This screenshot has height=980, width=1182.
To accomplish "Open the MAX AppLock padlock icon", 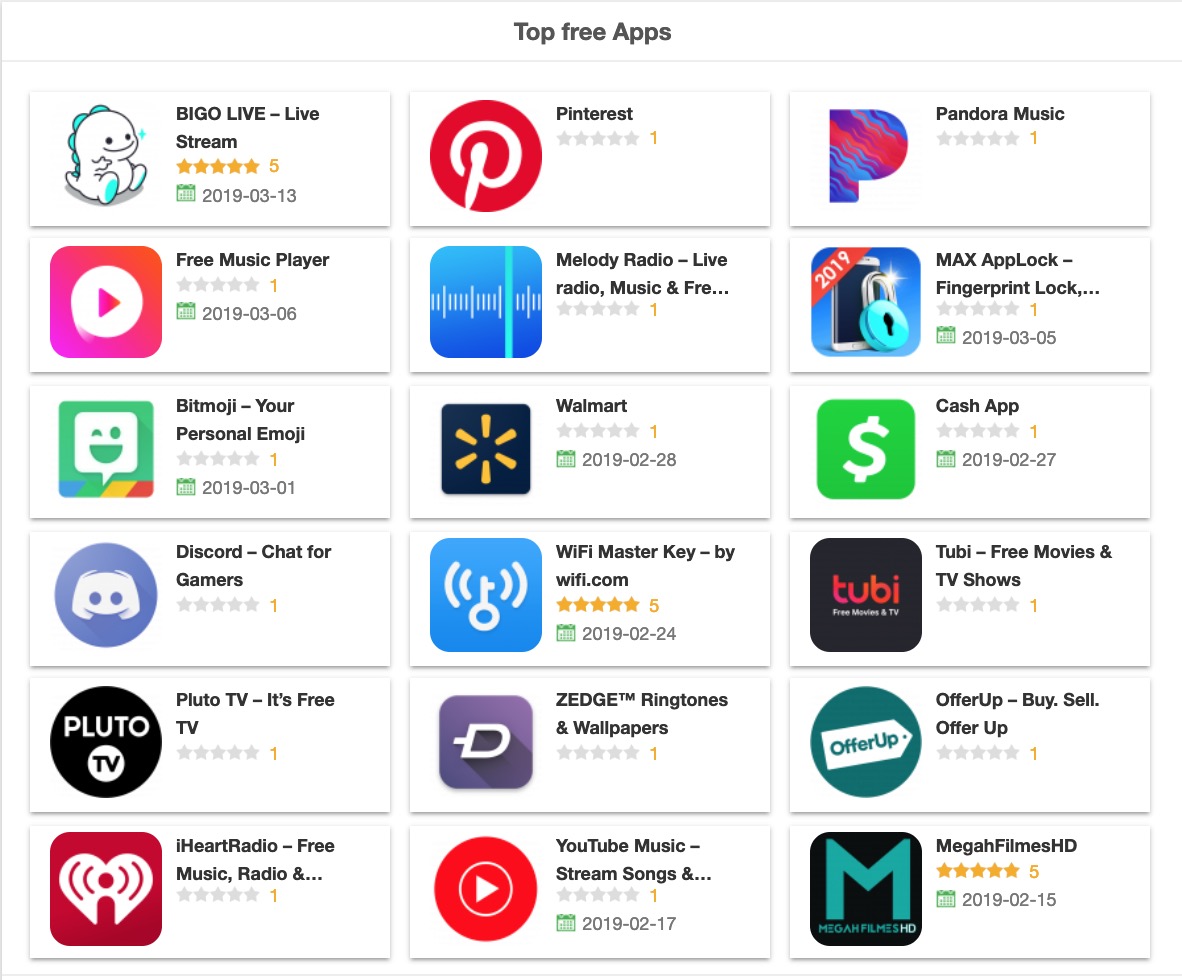I will click(x=865, y=302).
